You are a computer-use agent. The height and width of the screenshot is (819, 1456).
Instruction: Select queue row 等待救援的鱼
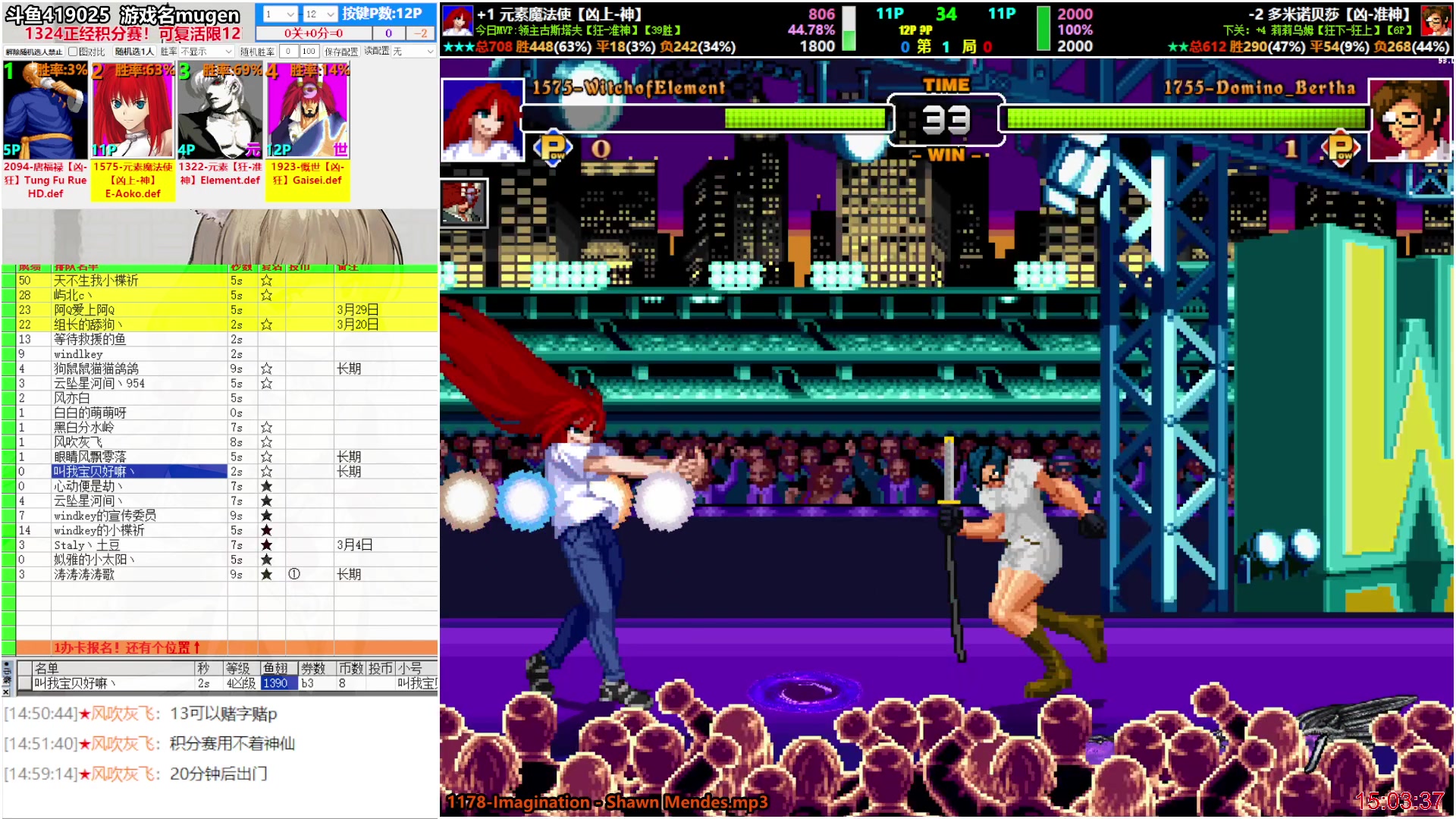[x=227, y=339]
